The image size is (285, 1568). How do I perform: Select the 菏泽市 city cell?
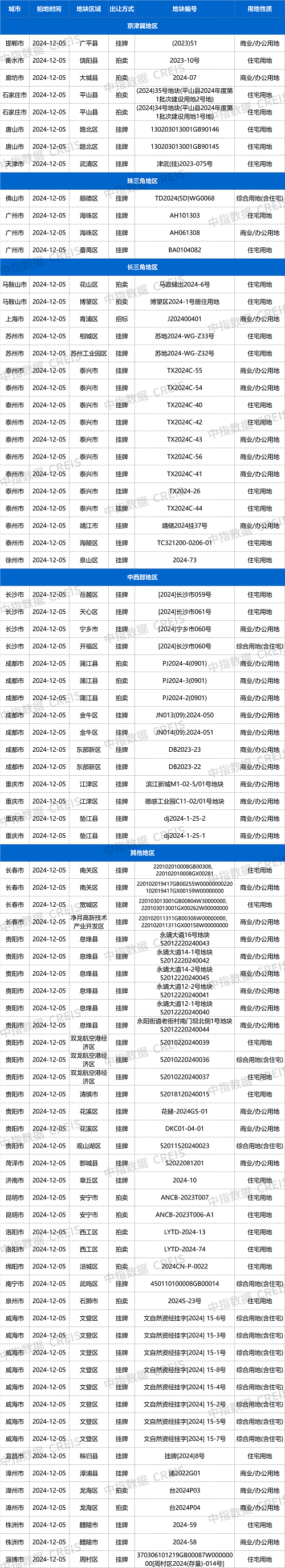click(15, 1162)
